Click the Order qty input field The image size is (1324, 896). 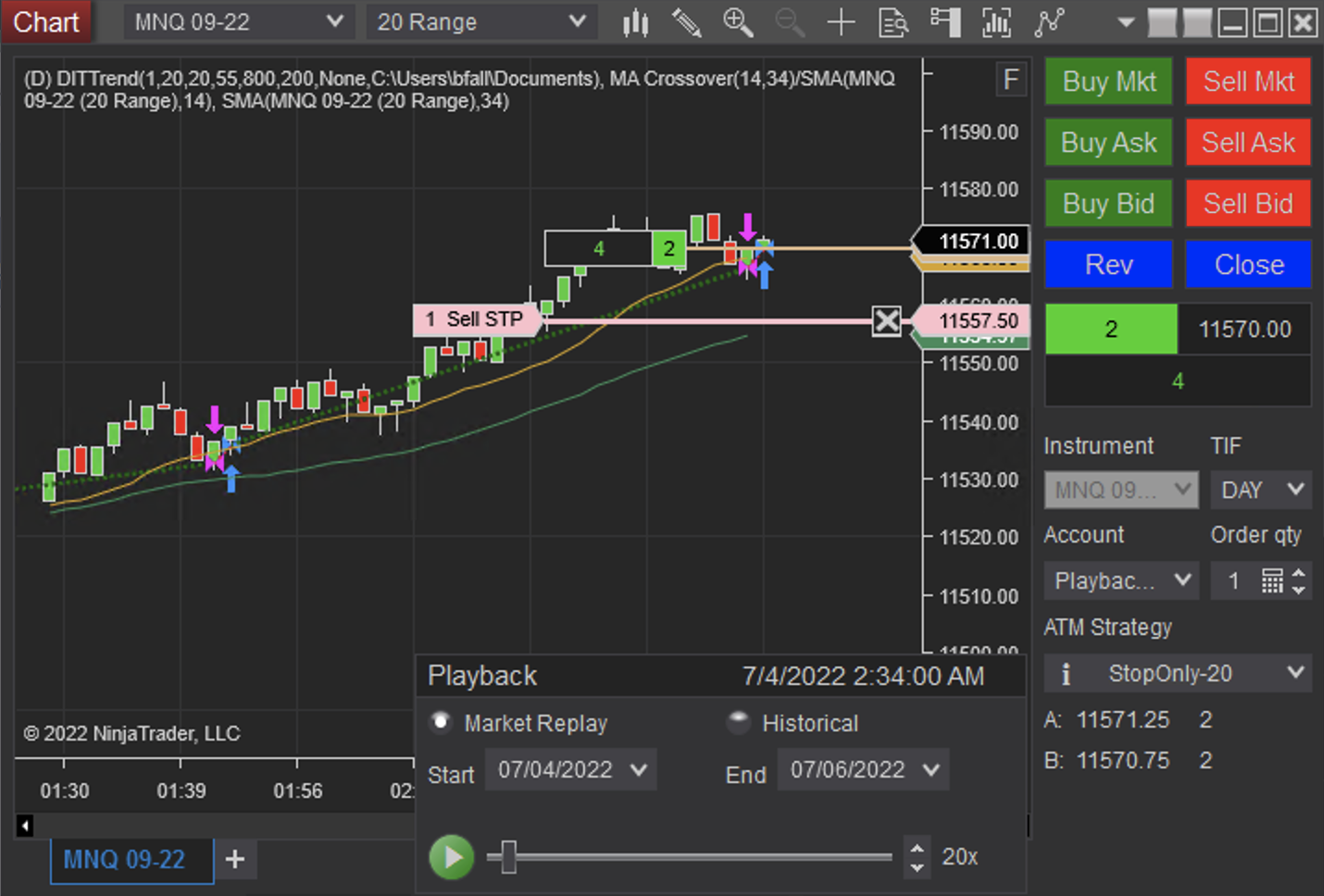1234,580
